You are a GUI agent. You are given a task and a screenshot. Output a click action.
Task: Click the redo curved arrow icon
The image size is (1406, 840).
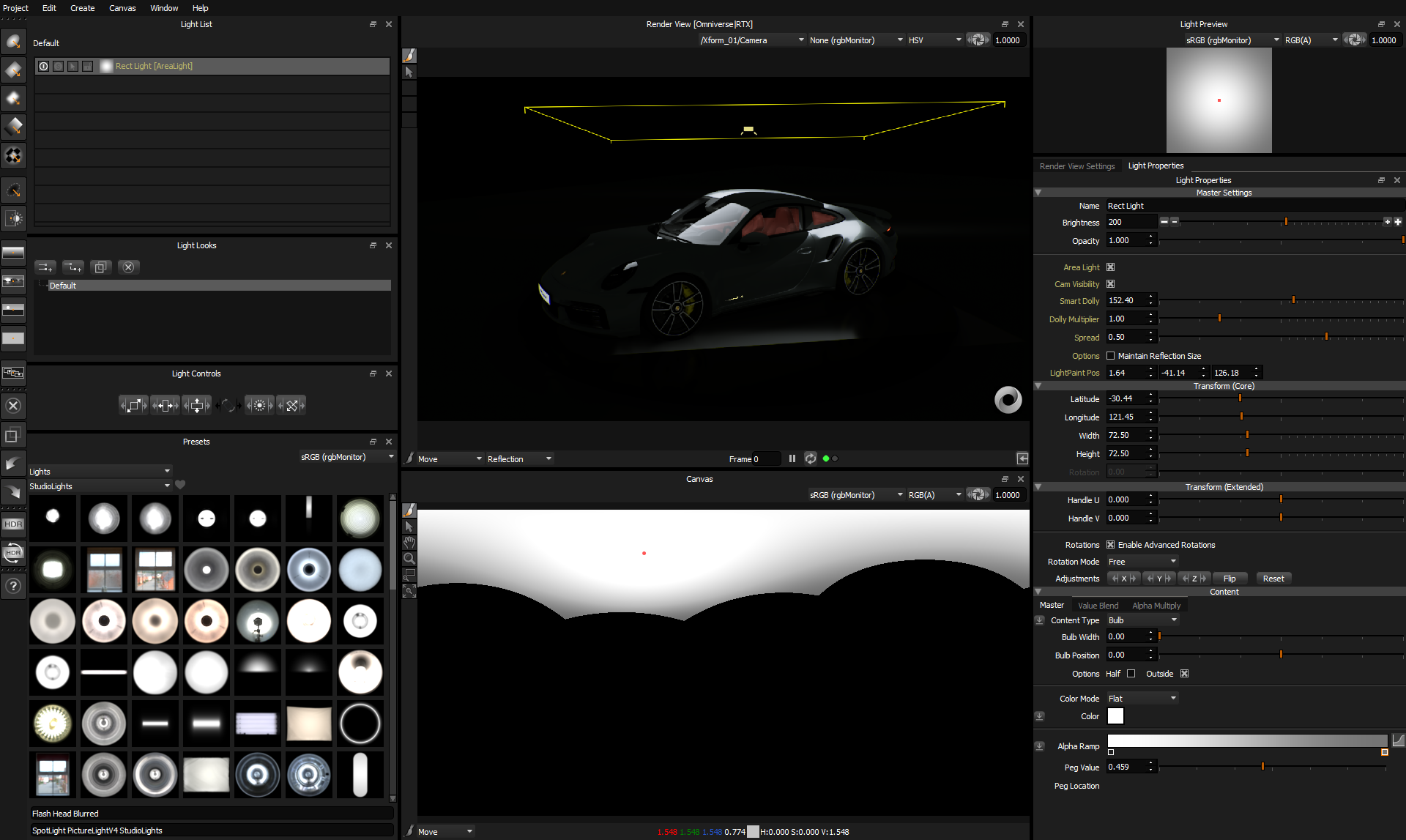point(13,491)
